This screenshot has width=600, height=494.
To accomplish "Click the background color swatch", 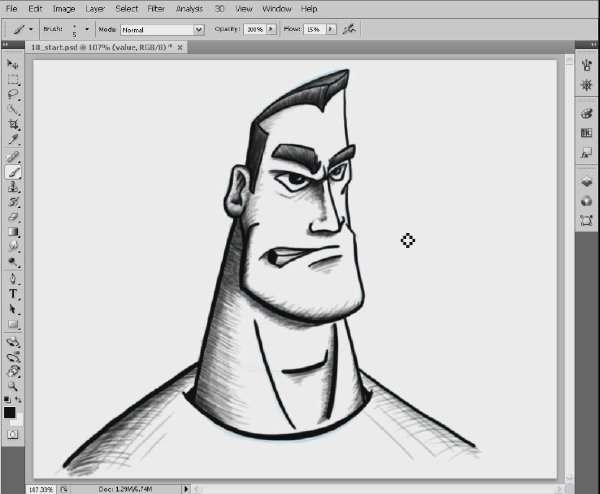I will coord(18,420).
